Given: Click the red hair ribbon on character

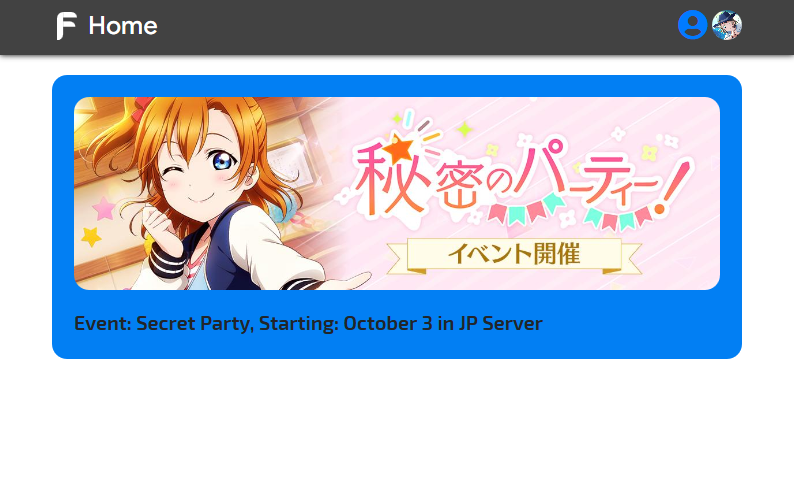Looking at the screenshot, I should coord(143,106).
